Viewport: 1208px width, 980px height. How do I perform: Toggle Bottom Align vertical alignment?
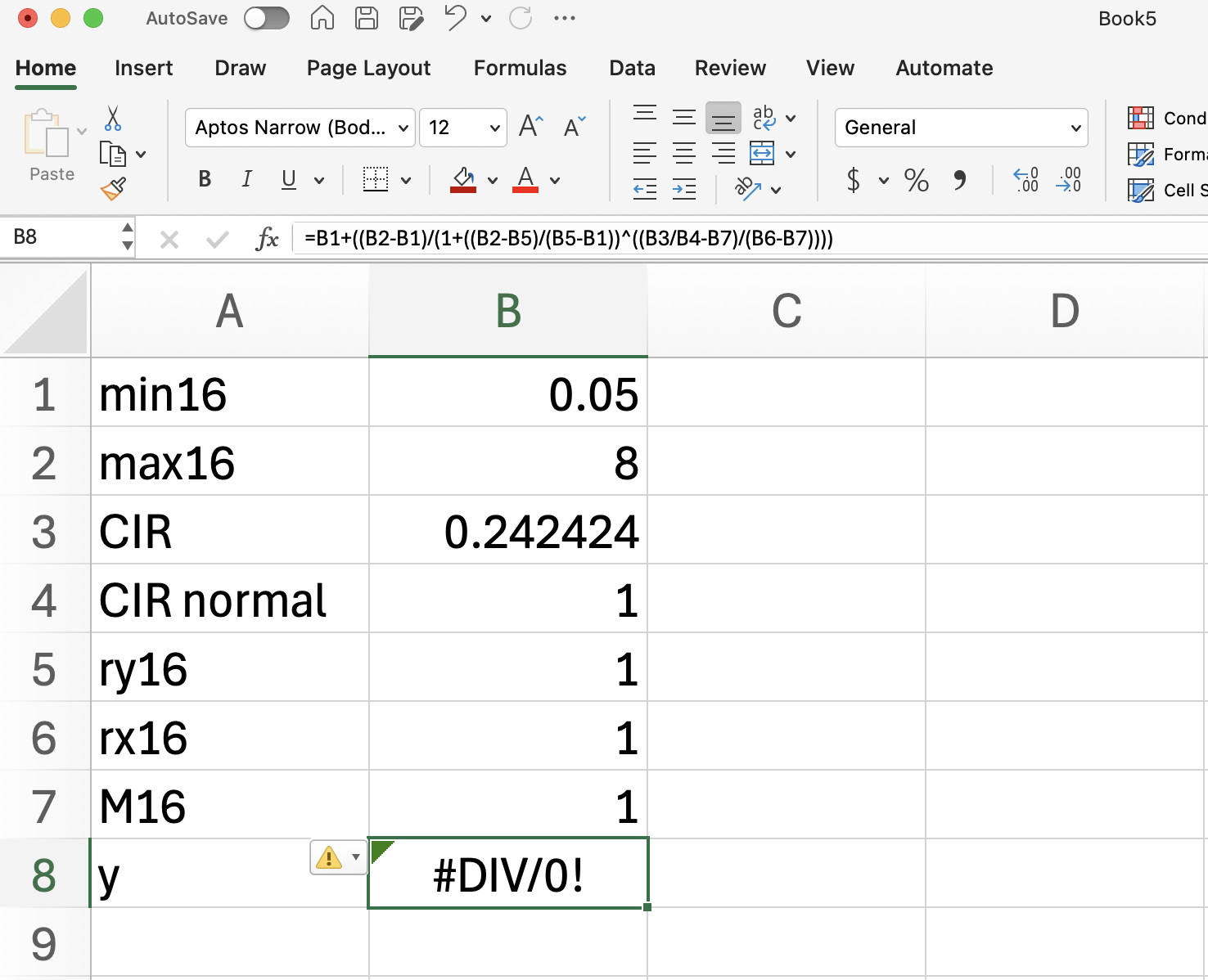point(723,118)
